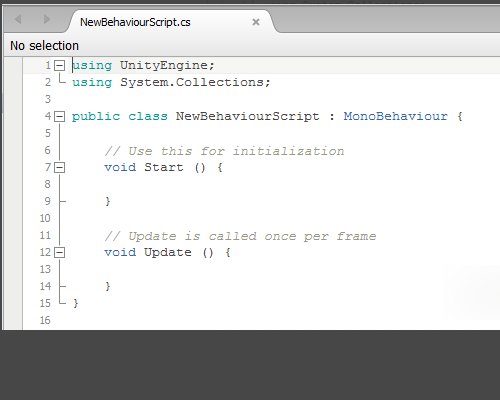Collapse the Update method fold on line 12
Image resolution: width=500 pixels, height=400 pixels.
pos(59,252)
